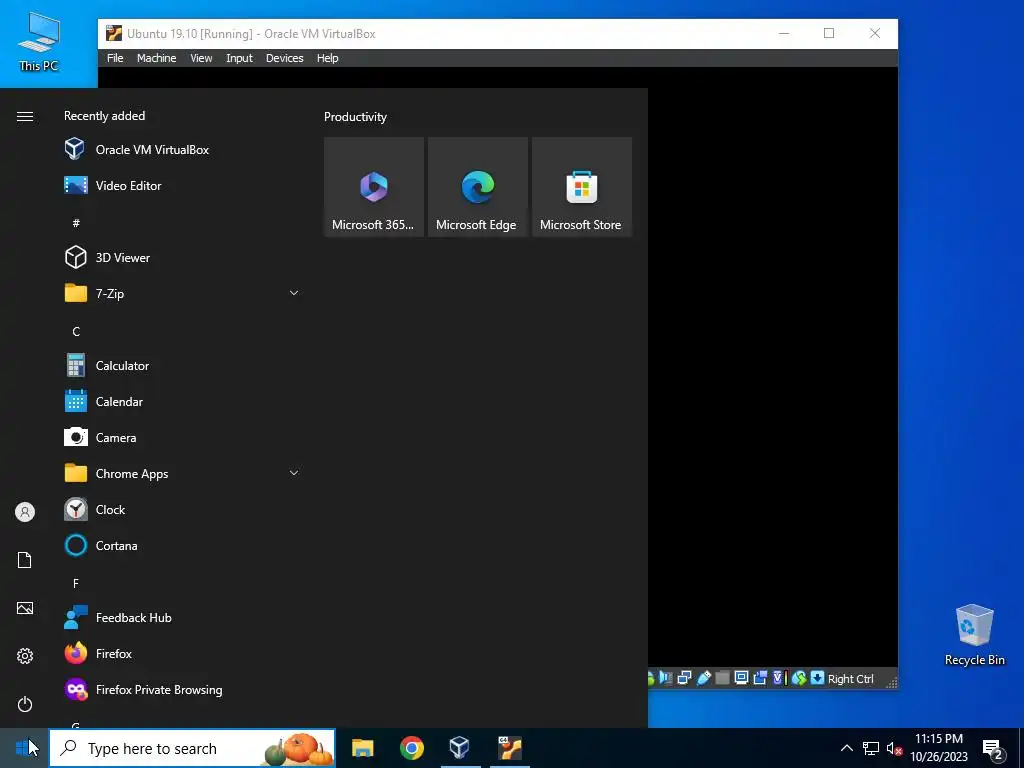Open the Machine menu in VirtualBox

tap(157, 58)
